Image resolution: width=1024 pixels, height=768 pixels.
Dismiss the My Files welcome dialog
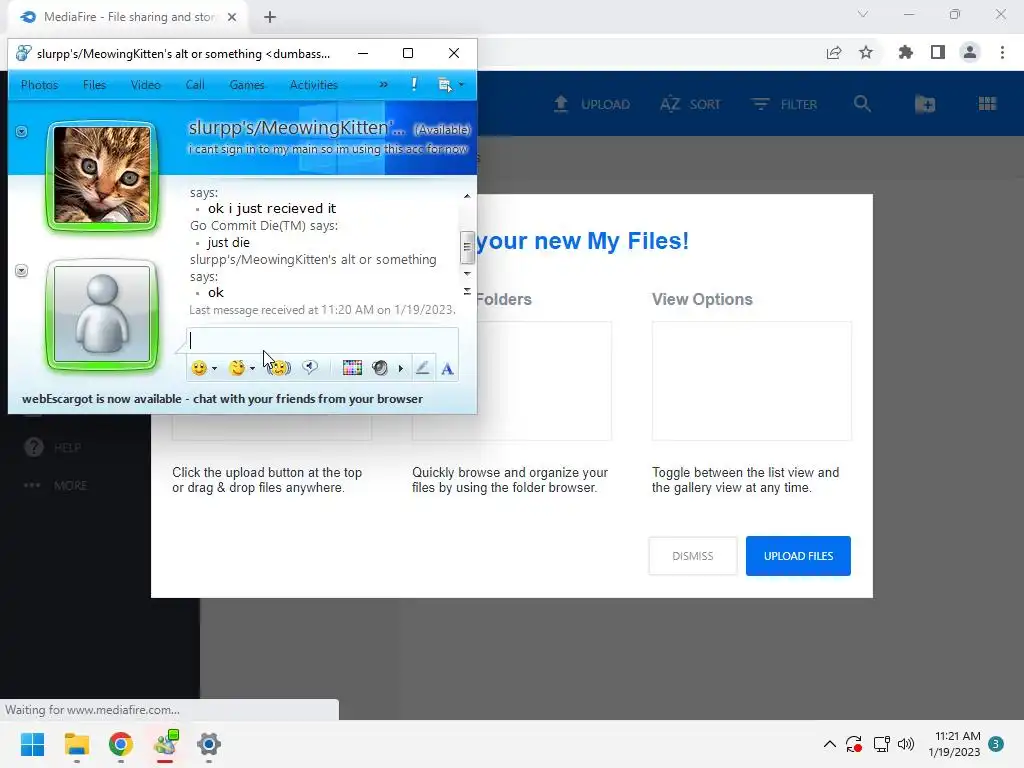[692, 556]
